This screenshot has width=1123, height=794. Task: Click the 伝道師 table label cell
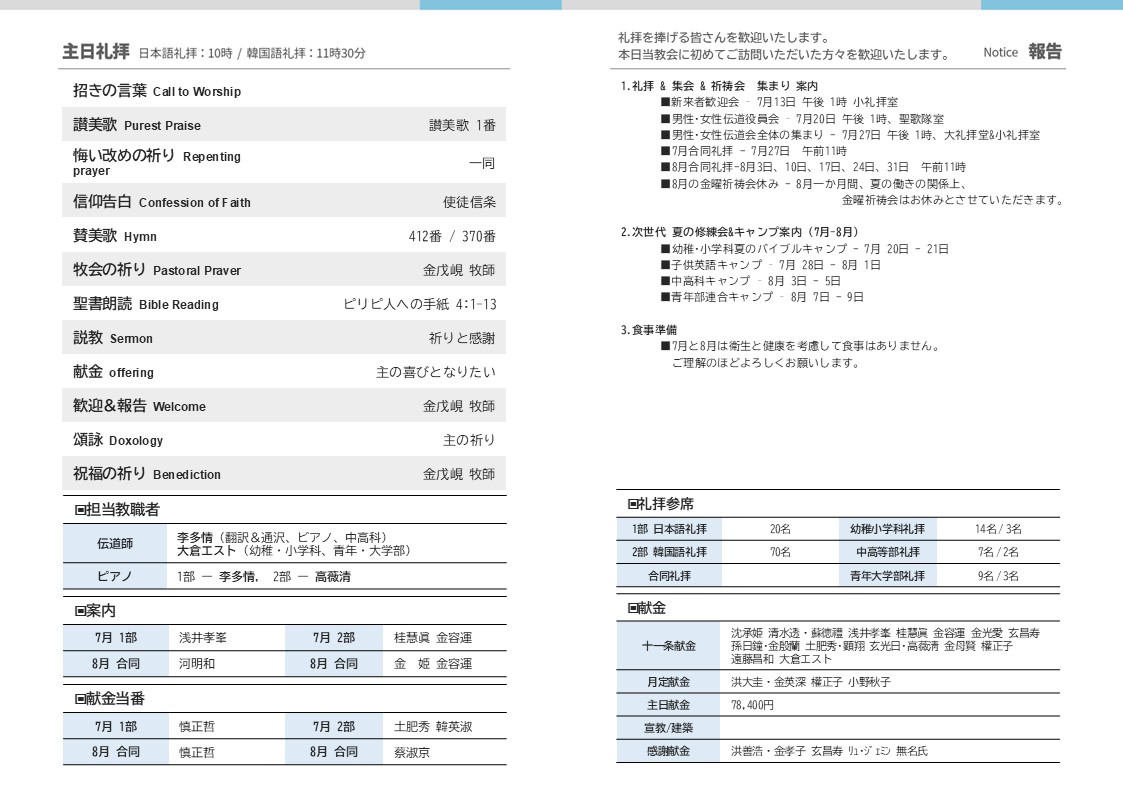point(115,544)
